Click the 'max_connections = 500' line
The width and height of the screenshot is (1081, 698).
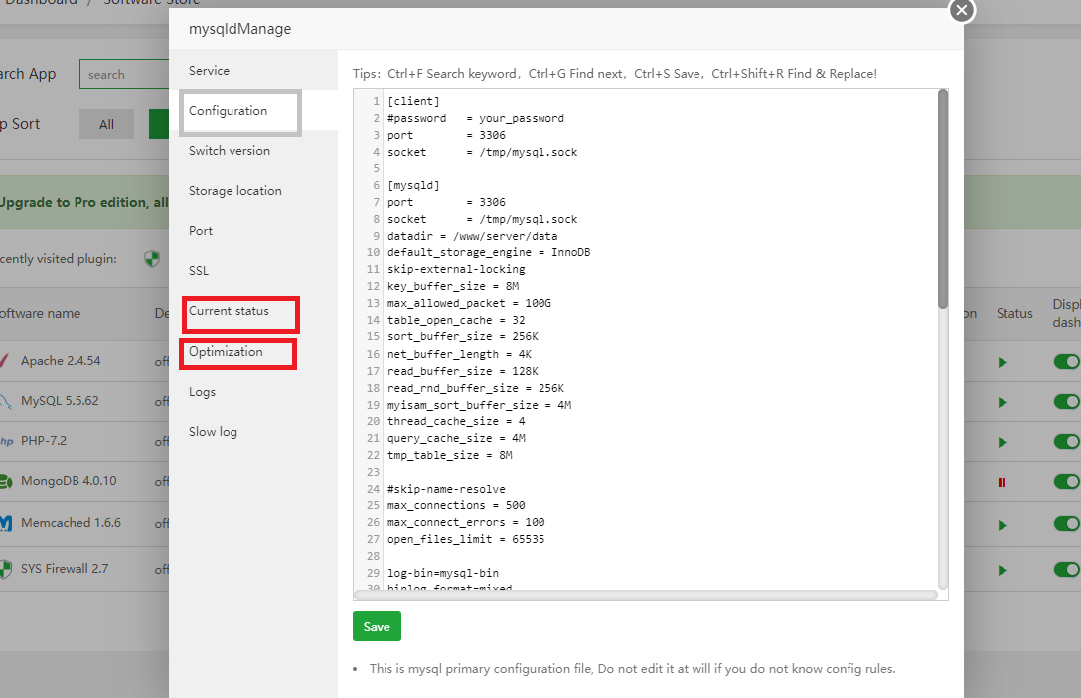(456, 506)
